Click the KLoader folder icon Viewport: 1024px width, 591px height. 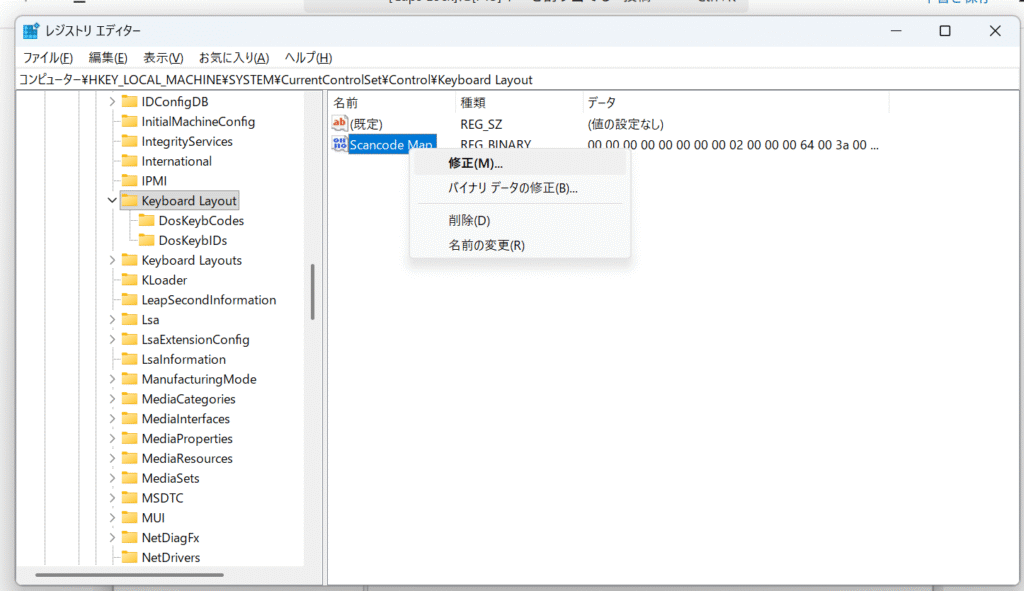(x=129, y=280)
